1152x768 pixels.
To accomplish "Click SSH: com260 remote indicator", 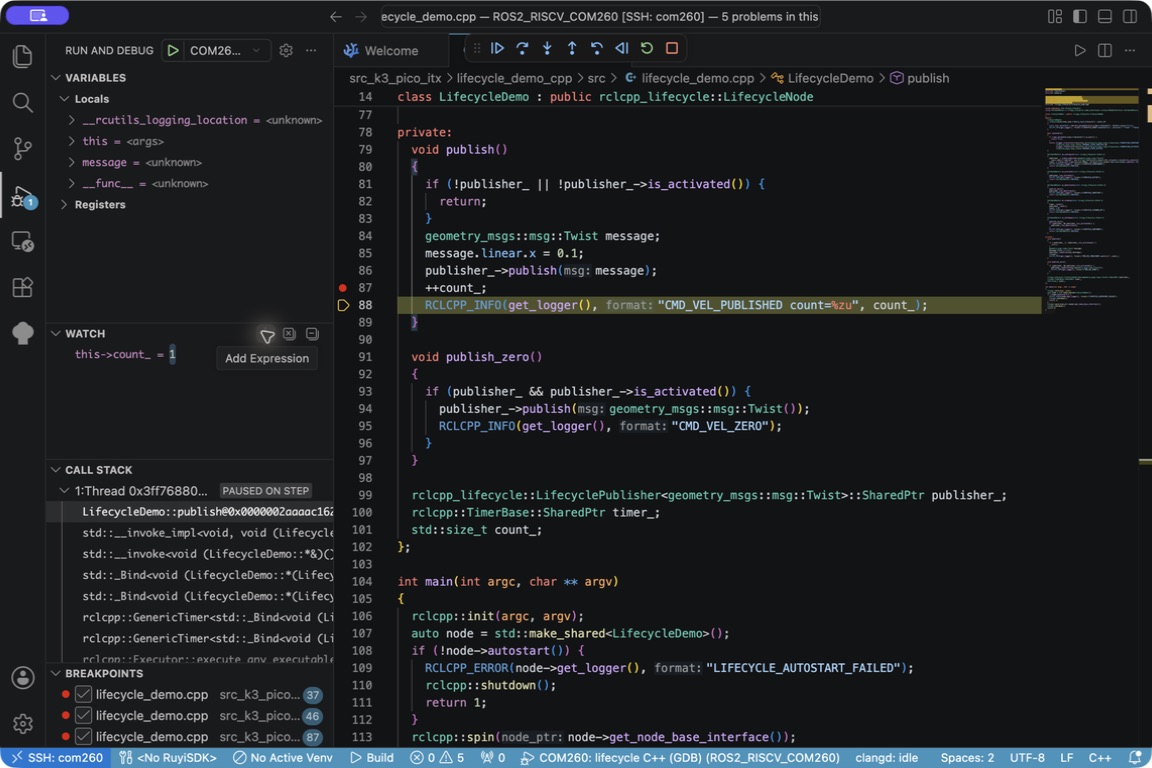I will point(57,758).
